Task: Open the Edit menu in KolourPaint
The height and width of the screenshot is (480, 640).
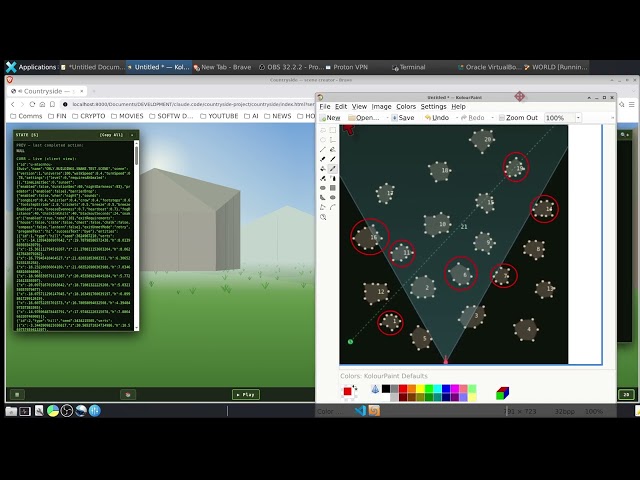Action: coord(341,107)
